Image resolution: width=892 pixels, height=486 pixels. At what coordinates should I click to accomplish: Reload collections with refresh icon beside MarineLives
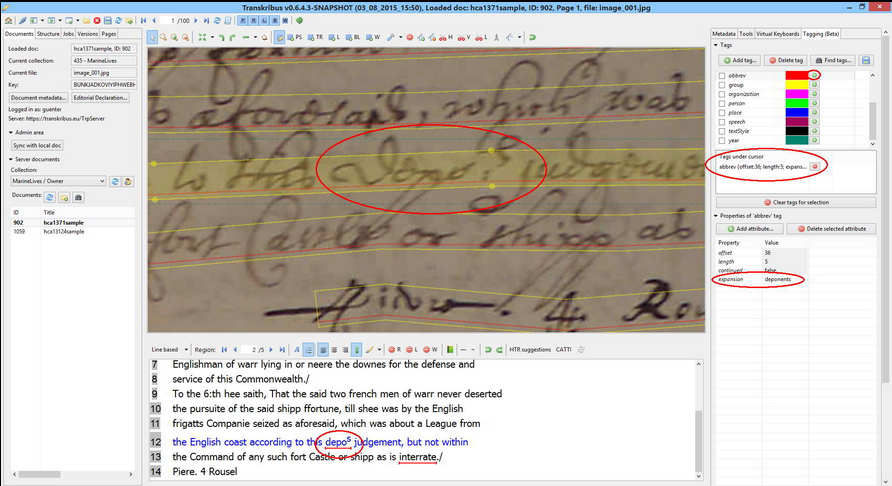click(116, 181)
